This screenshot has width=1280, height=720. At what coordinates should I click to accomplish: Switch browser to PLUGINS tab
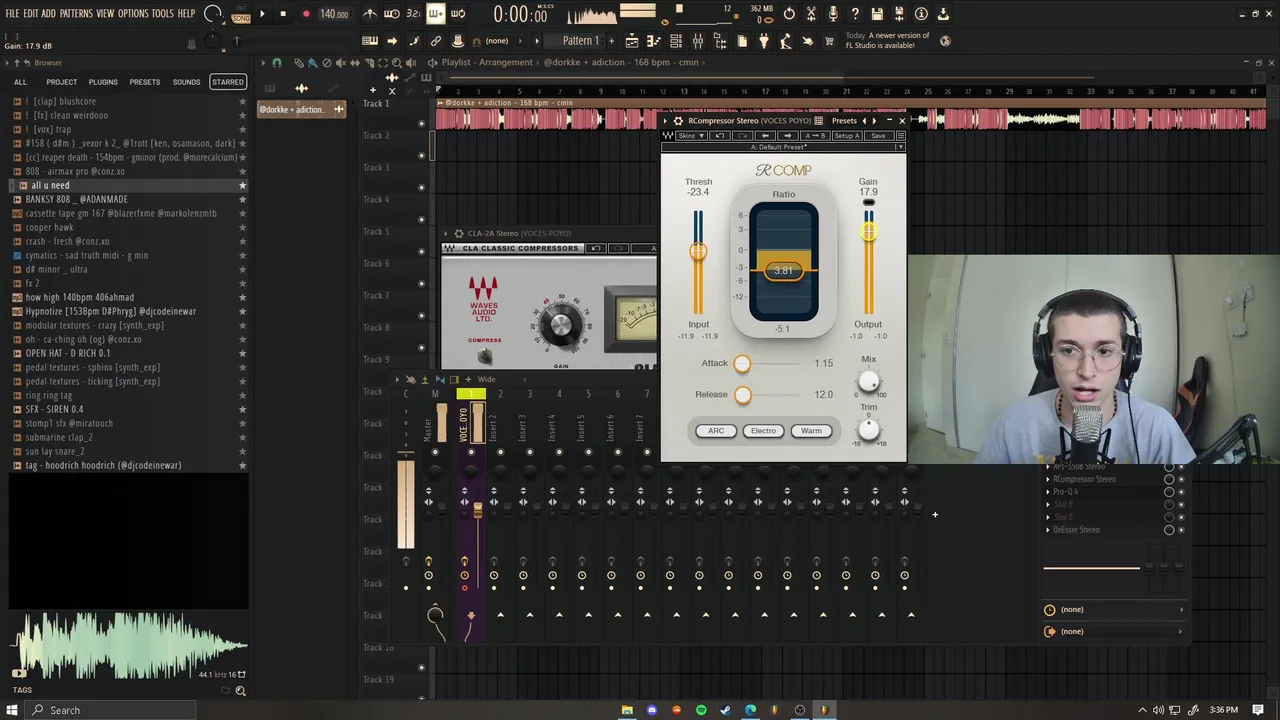103,82
